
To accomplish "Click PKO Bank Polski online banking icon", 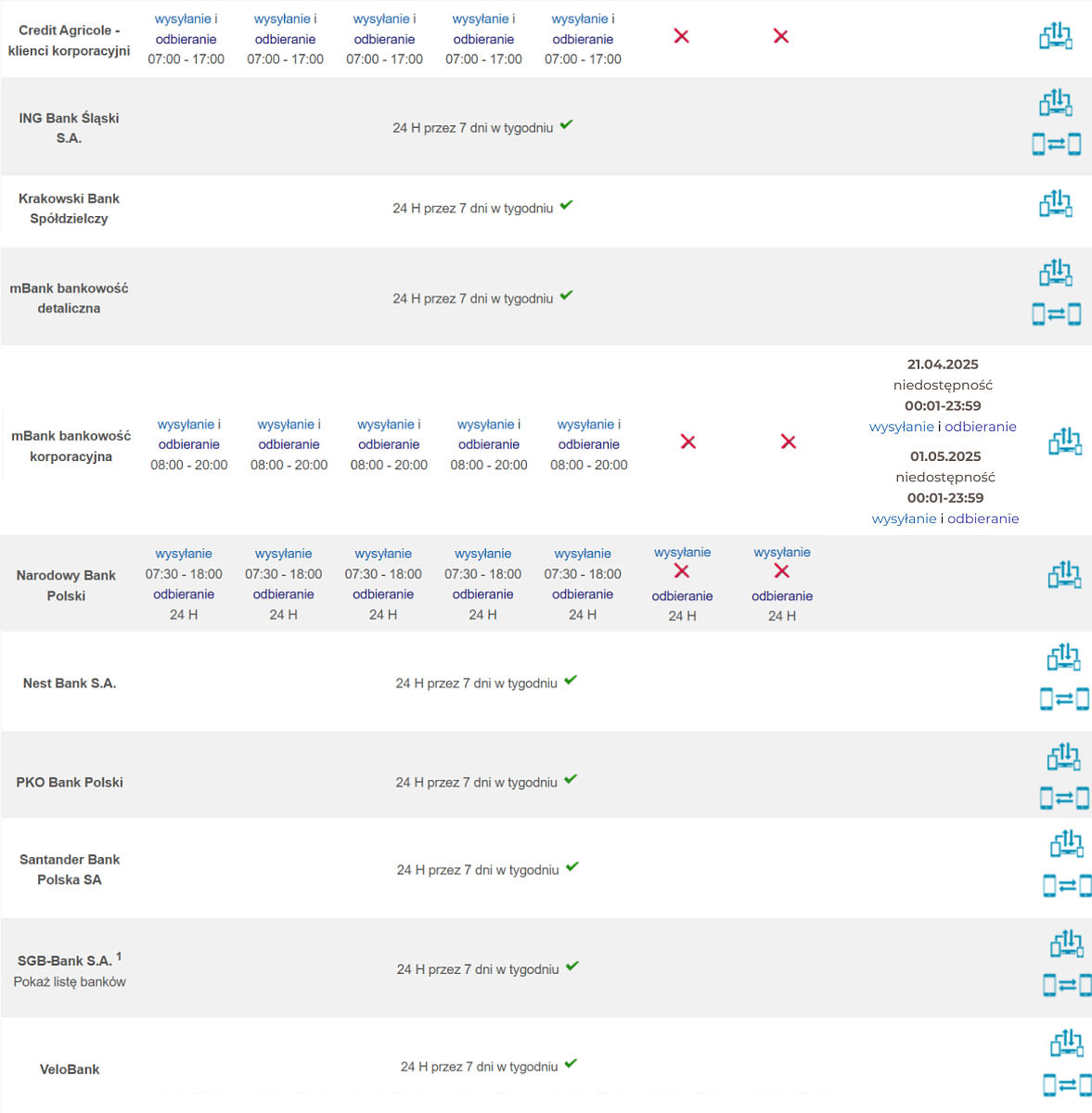I will pos(1064,757).
